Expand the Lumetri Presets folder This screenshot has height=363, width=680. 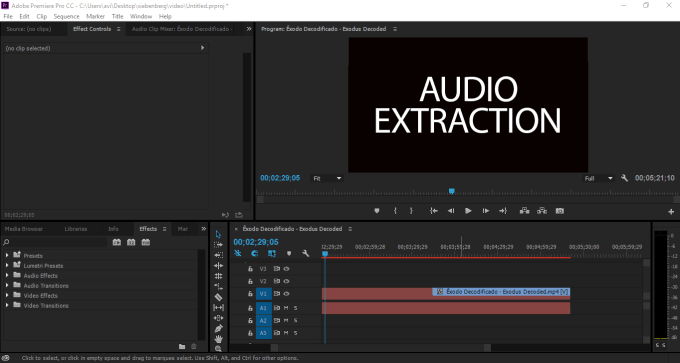point(7,265)
